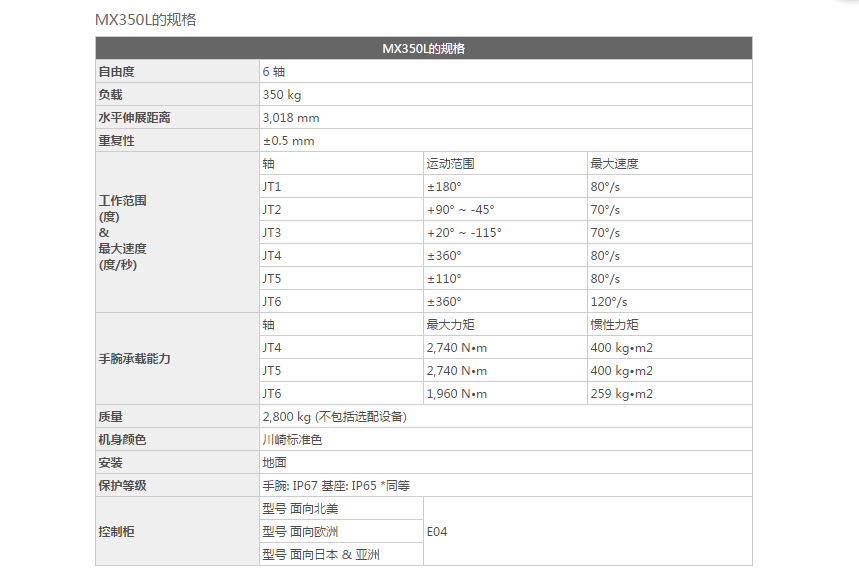This screenshot has width=859, height=579.
Task: Click the 川崎标准色 body color link
Action: [x=292, y=439]
